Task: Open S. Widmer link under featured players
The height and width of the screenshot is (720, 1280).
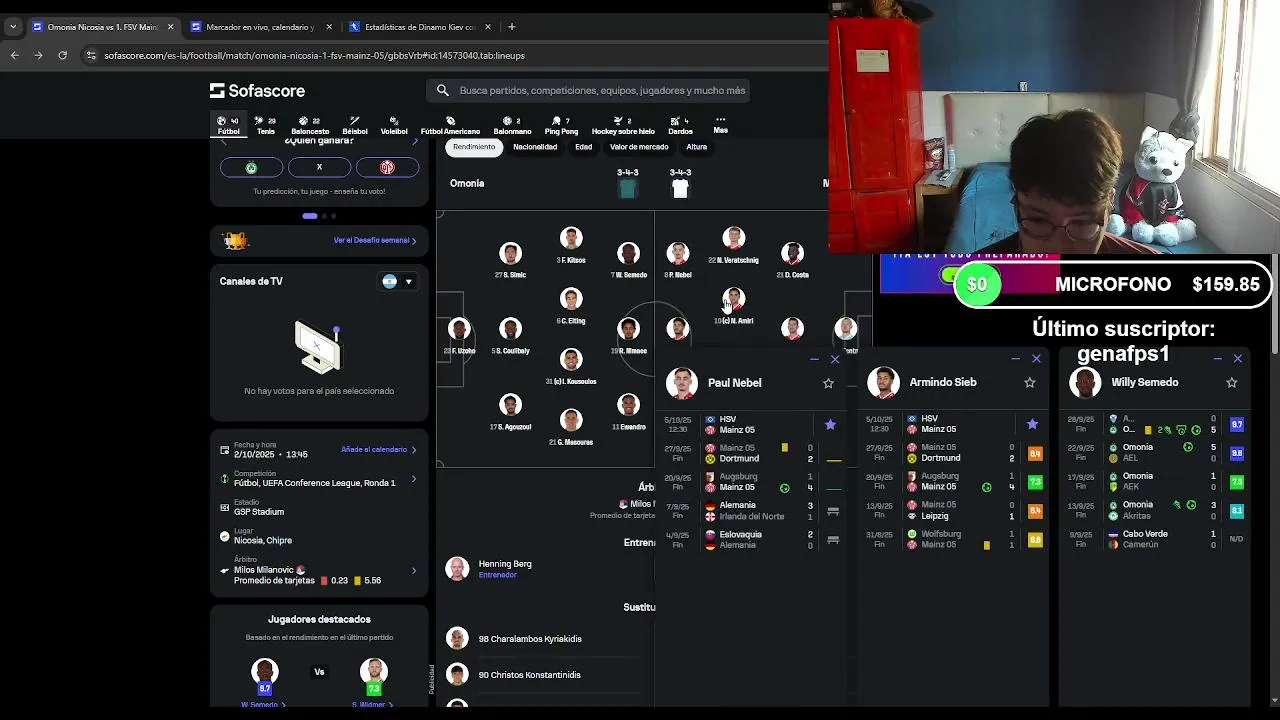Action: click(x=375, y=705)
